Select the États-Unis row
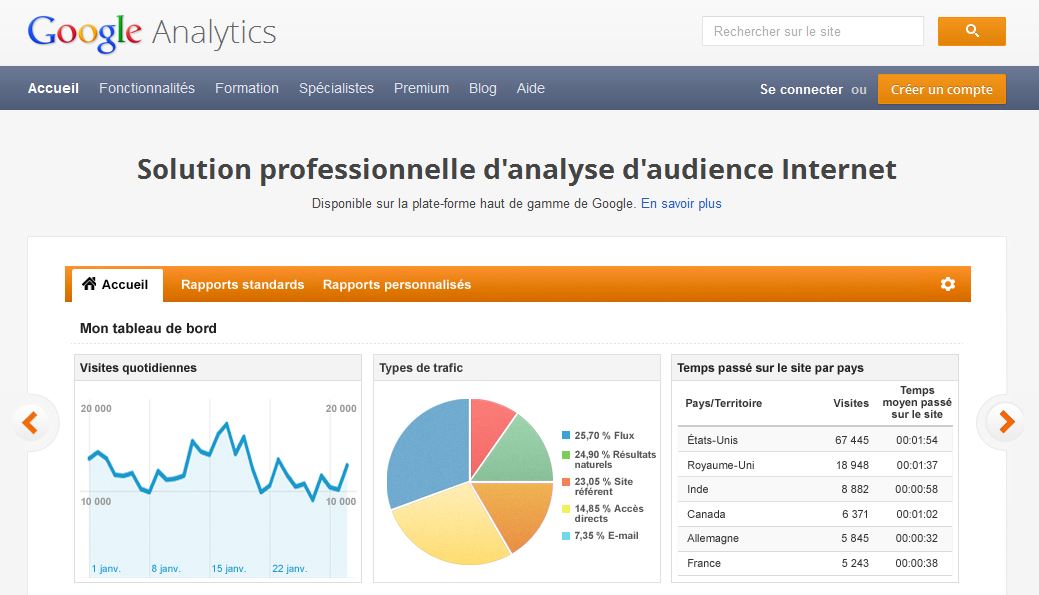1039x595 pixels. 815,440
